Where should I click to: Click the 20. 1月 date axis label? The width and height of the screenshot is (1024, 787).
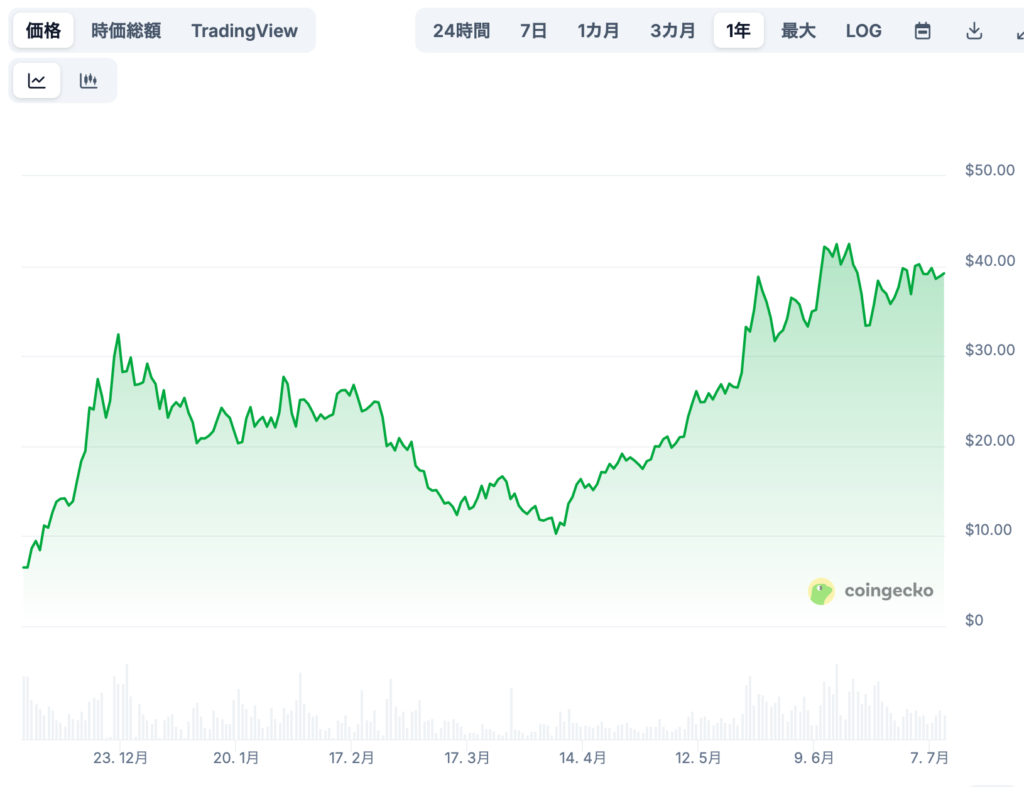tap(236, 758)
